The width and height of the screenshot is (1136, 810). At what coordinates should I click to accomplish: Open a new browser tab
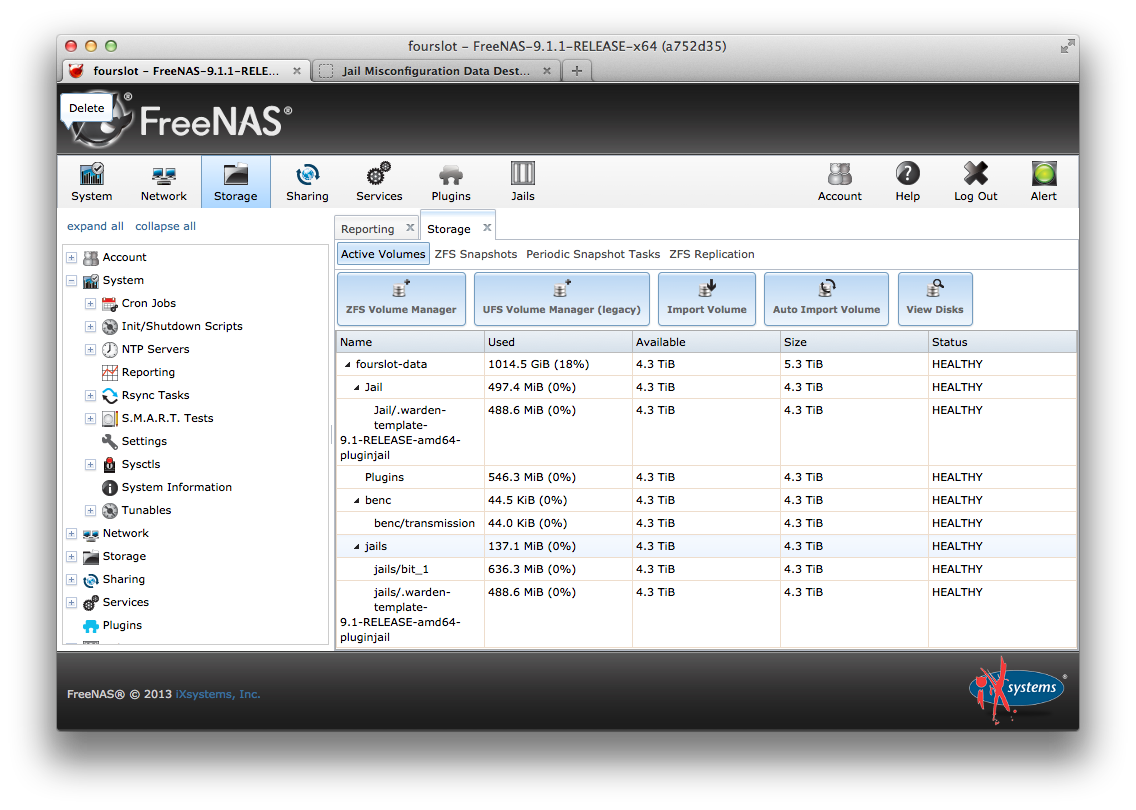[577, 71]
